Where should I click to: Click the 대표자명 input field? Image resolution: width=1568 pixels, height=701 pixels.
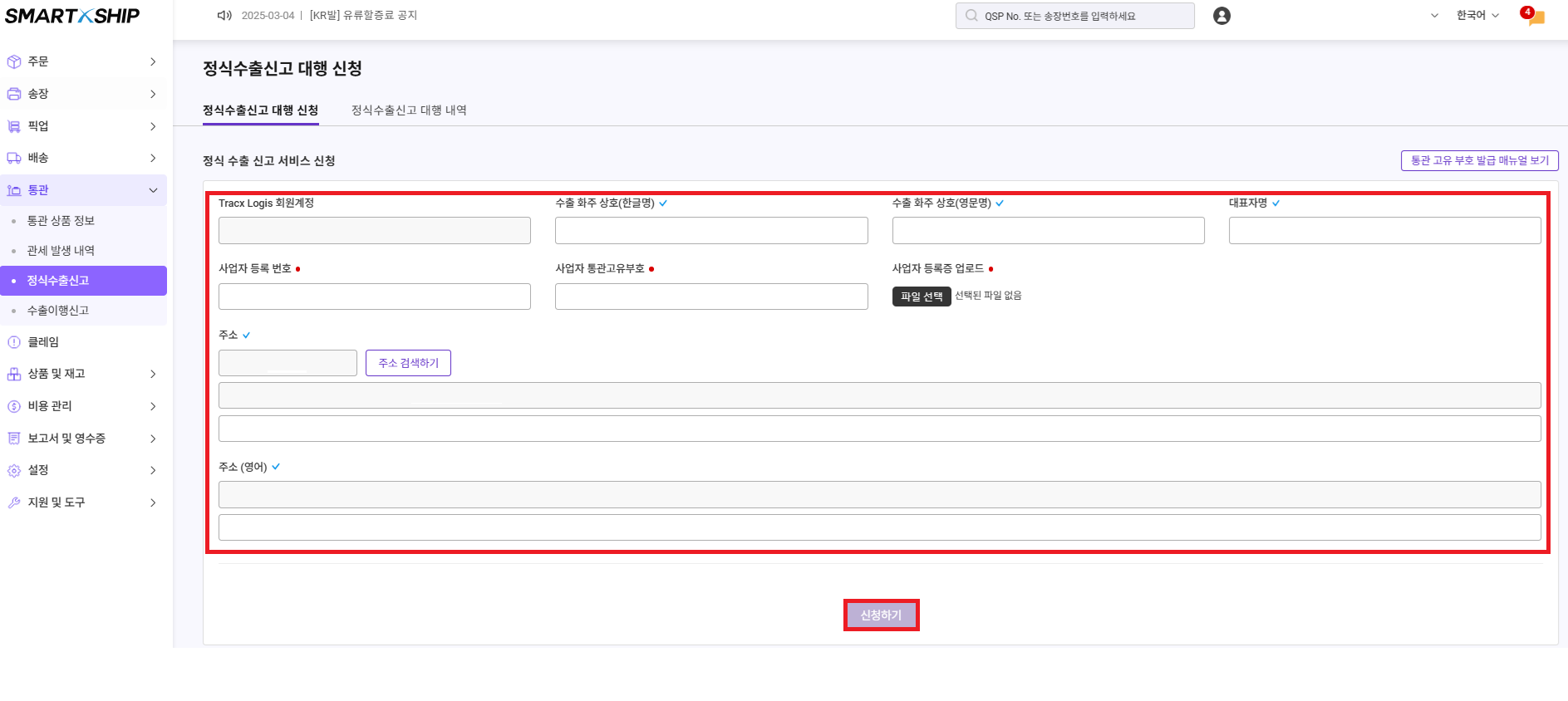1385,231
